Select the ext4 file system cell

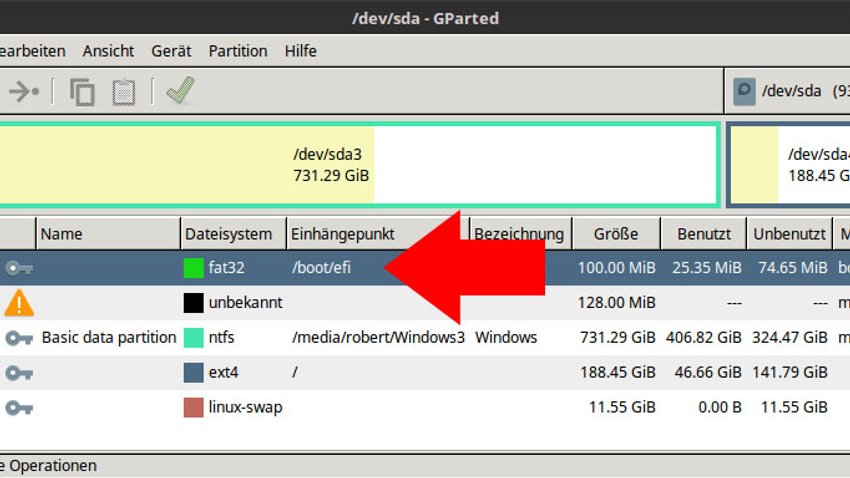coord(223,373)
